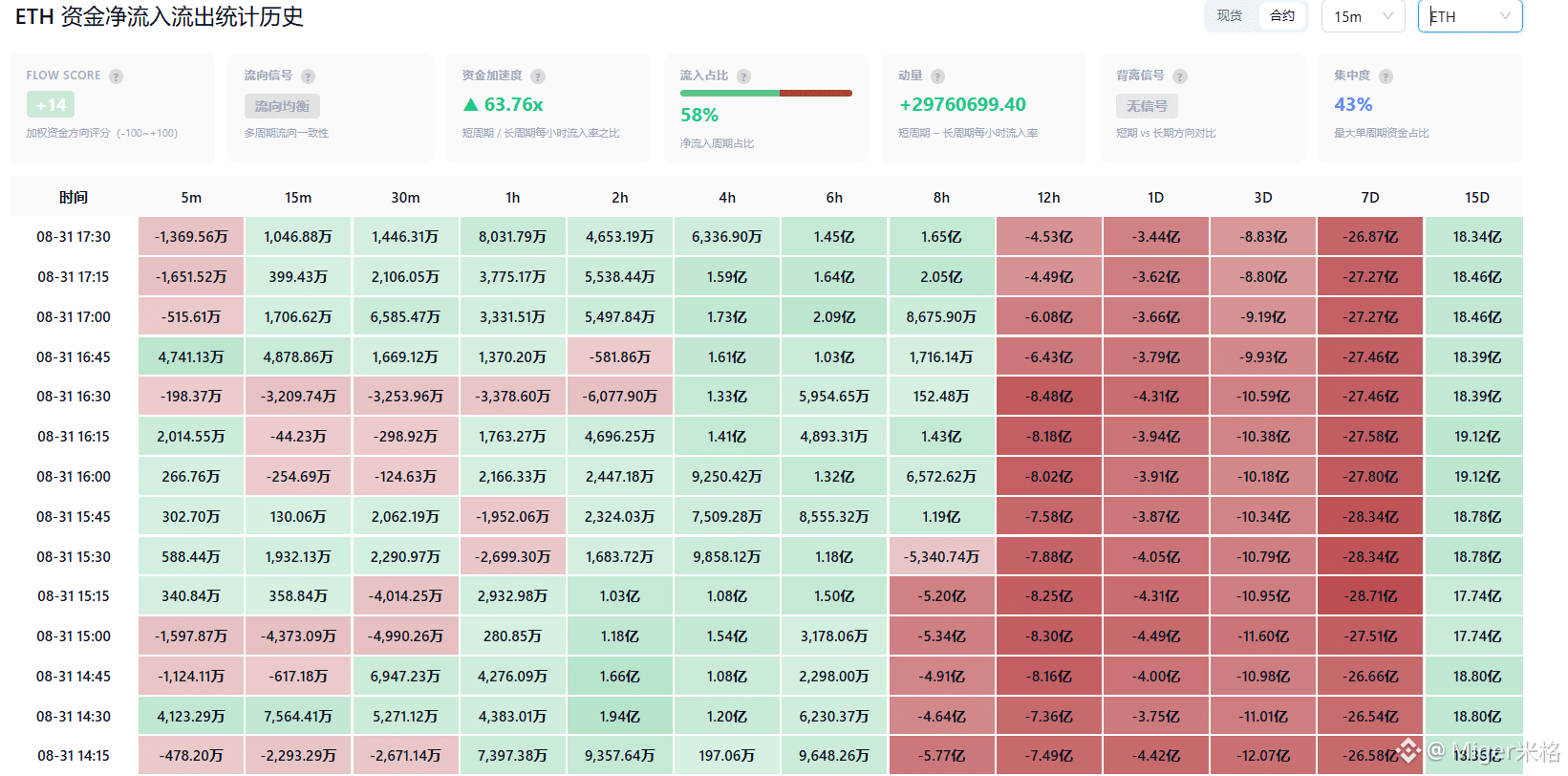1568x776 pixels.
Task: Click the 背离信号 help icon
Action: 1180,76
